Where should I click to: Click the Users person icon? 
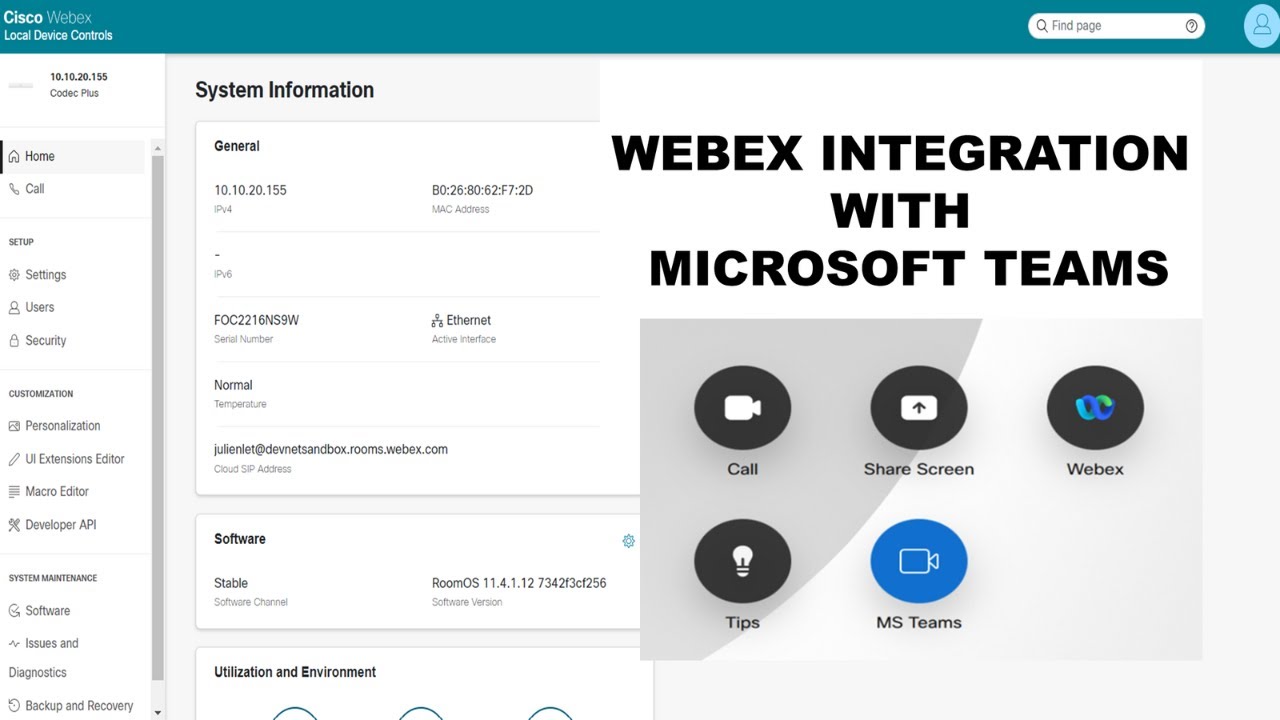[x=14, y=308]
